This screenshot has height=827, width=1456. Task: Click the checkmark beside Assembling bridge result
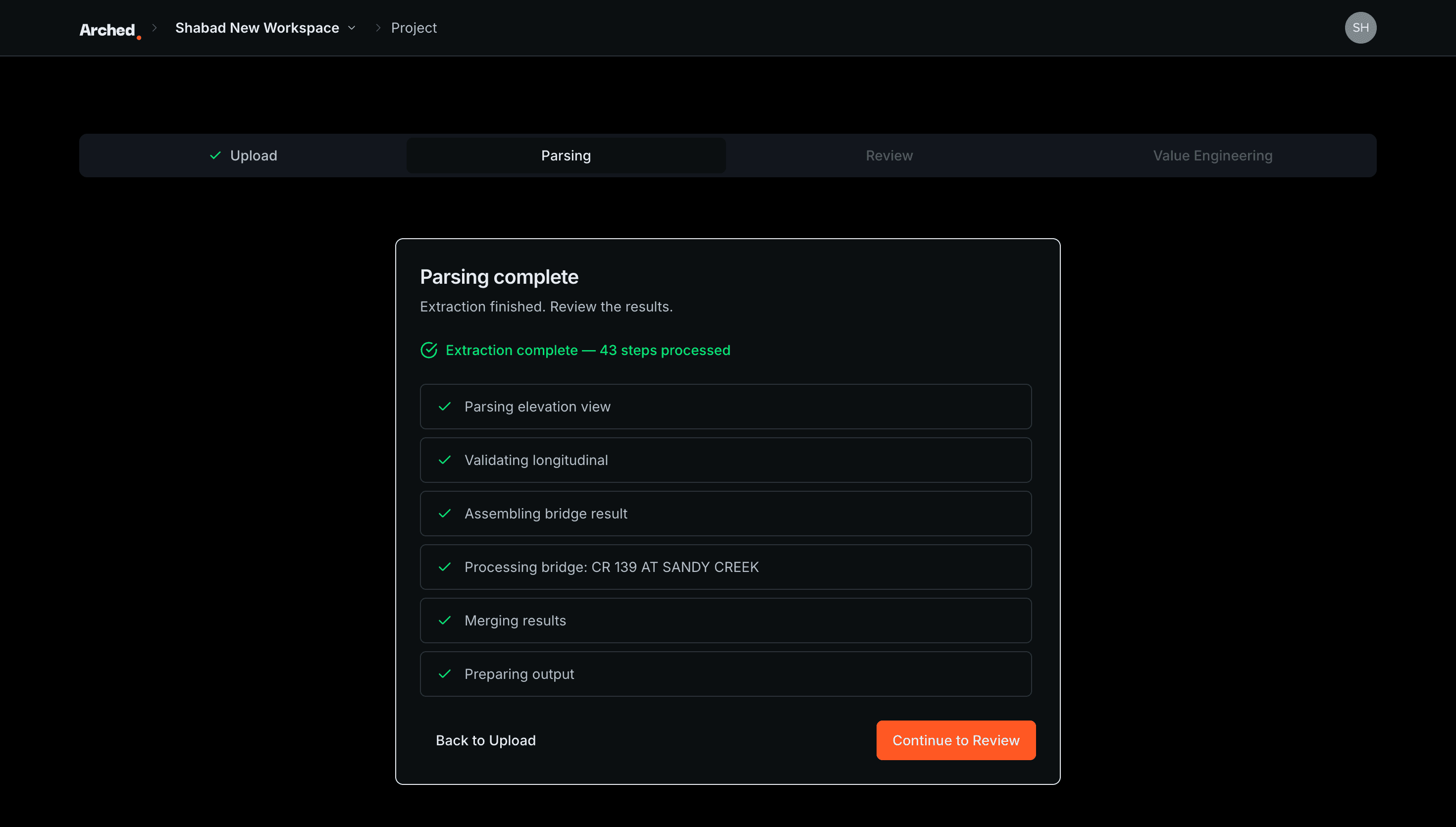(445, 514)
